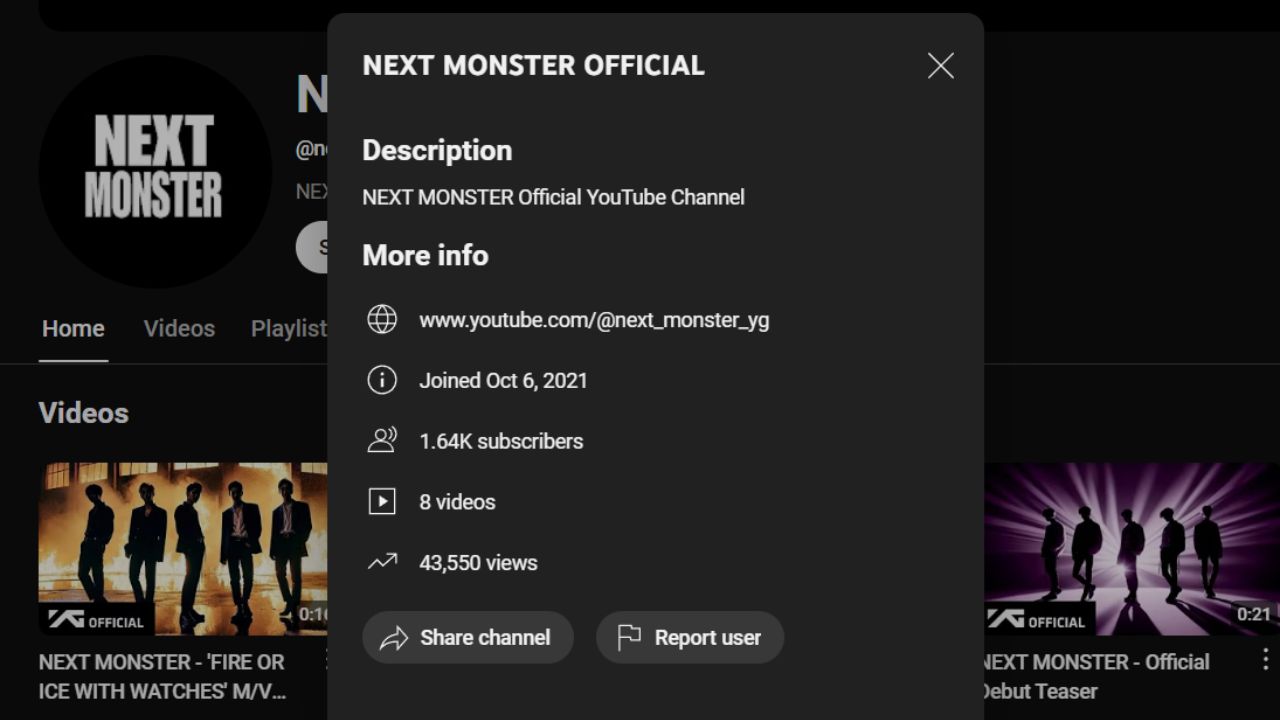Click the 'FIRE OR ICE WITH WATCHES' M/V title

tap(163, 676)
